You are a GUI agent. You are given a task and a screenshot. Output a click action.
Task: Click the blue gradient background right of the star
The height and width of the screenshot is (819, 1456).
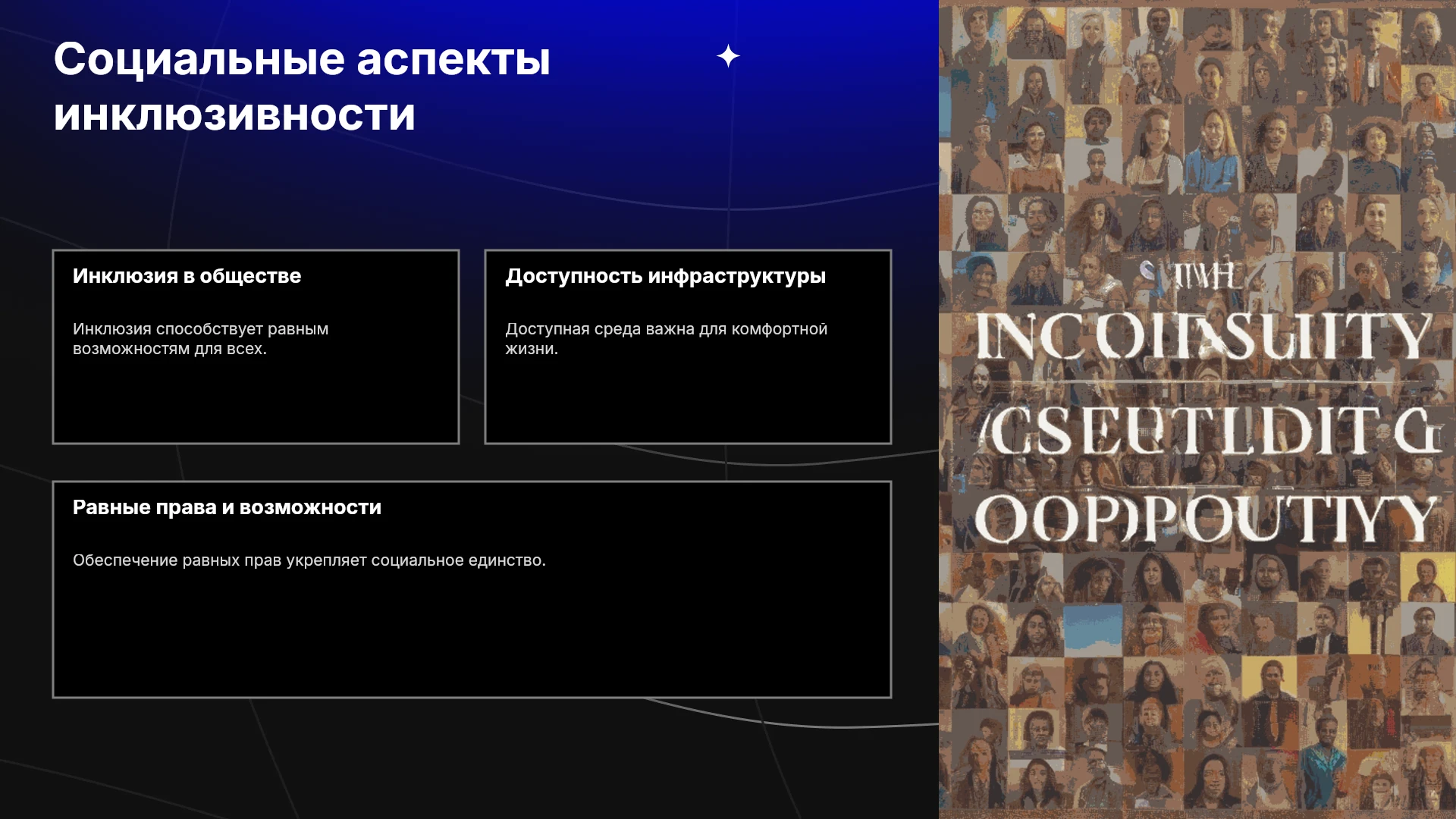point(834,57)
